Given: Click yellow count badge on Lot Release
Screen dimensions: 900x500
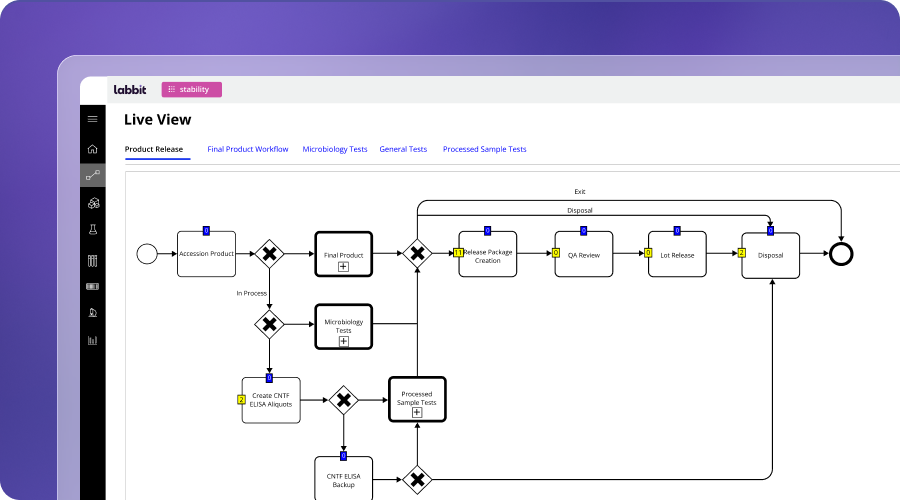Looking at the screenshot, I should pos(648,253).
